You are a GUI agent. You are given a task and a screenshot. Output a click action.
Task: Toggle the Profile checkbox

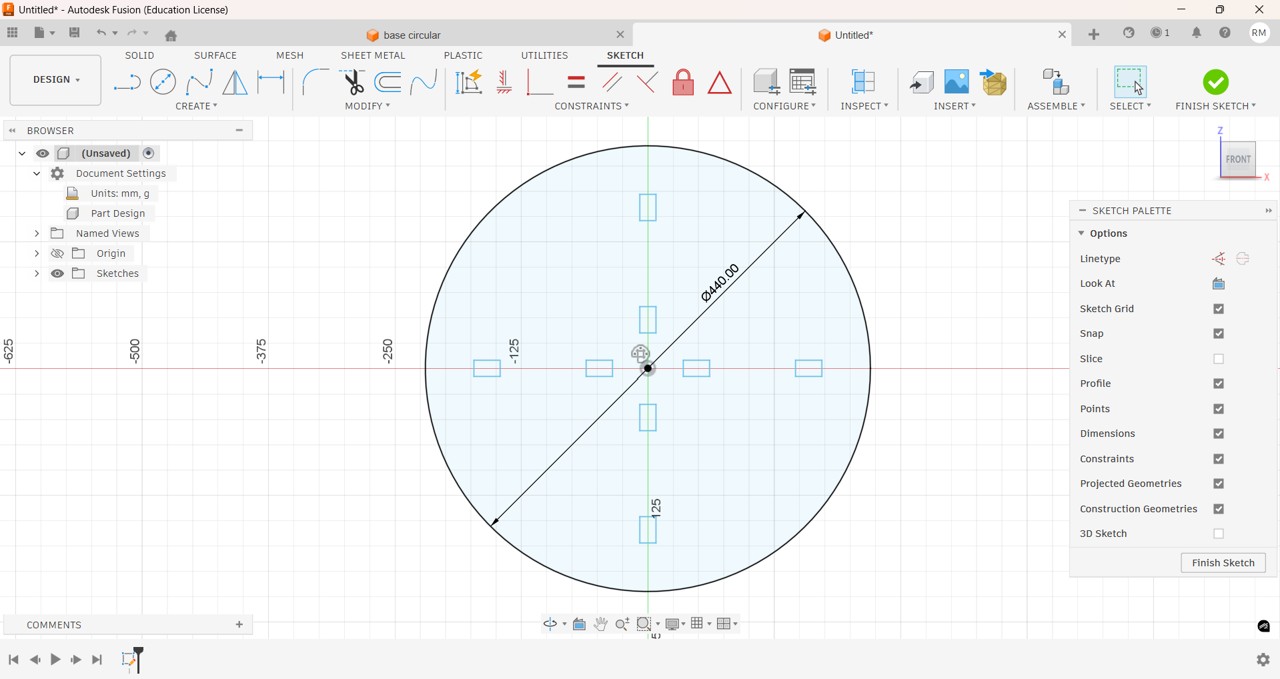(1219, 384)
